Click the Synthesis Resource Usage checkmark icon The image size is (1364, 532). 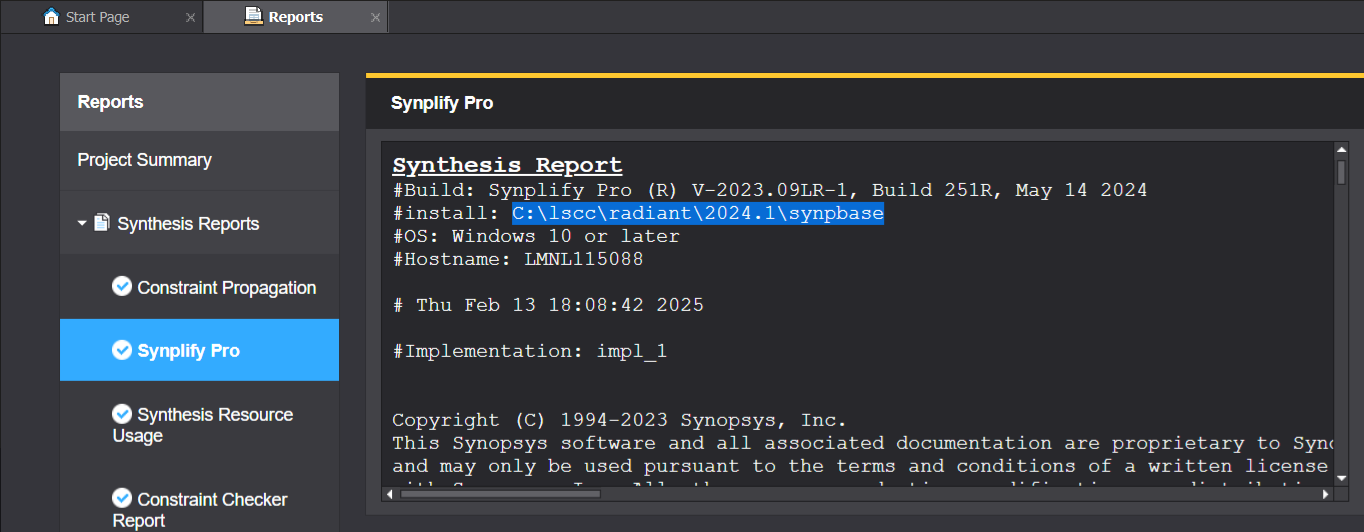[x=122, y=414]
